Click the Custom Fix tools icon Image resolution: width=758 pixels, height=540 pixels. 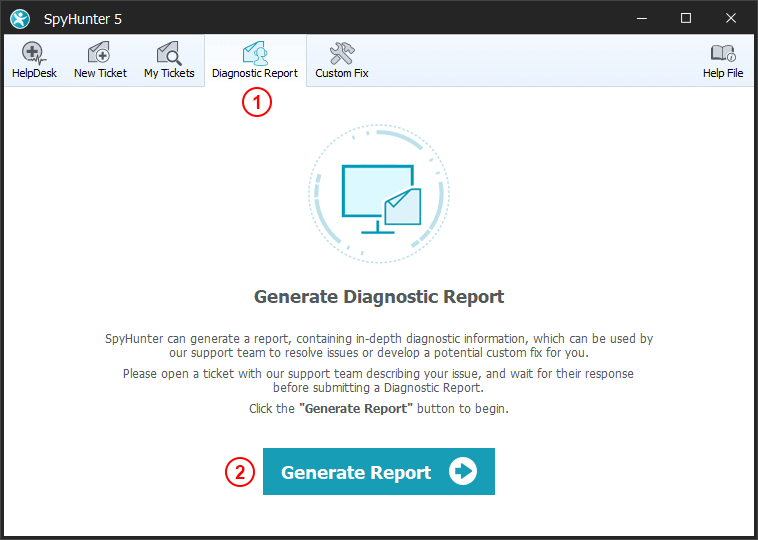342,53
